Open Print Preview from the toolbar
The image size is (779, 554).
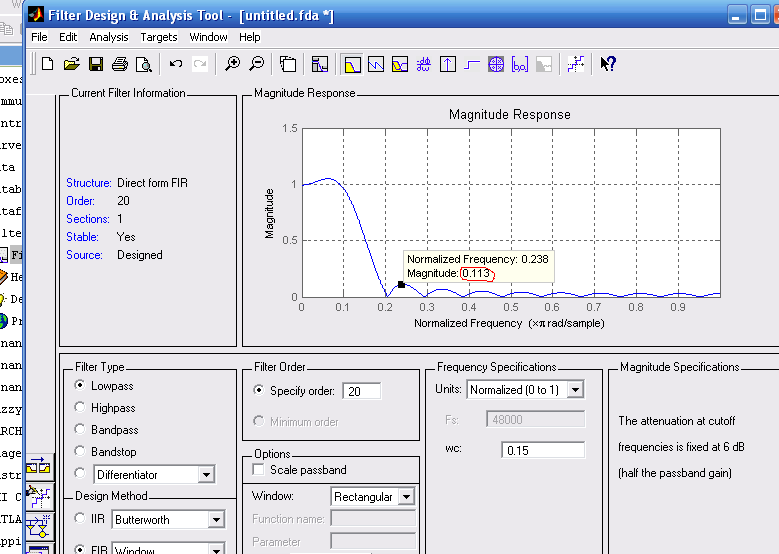click(x=144, y=64)
